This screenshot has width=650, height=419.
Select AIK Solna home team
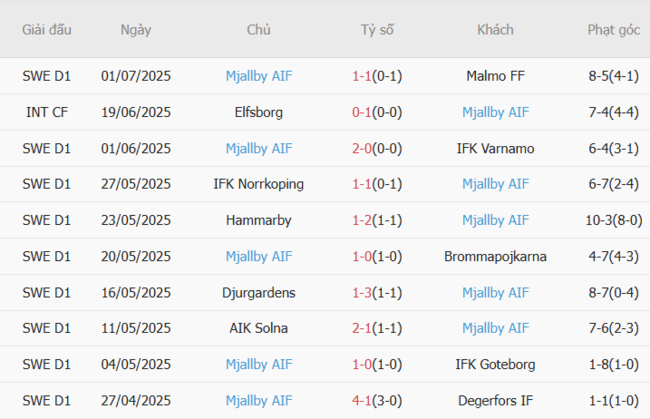pyautogui.click(x=259, y=328)
